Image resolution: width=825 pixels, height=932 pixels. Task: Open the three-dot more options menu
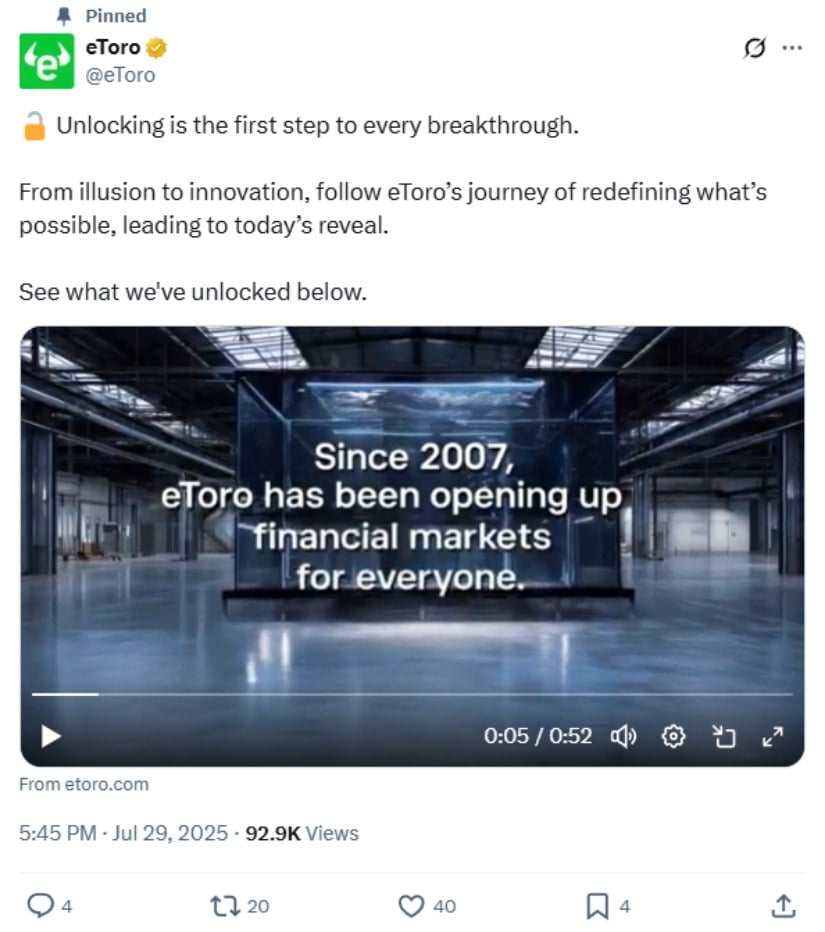[x=791, y=48]
